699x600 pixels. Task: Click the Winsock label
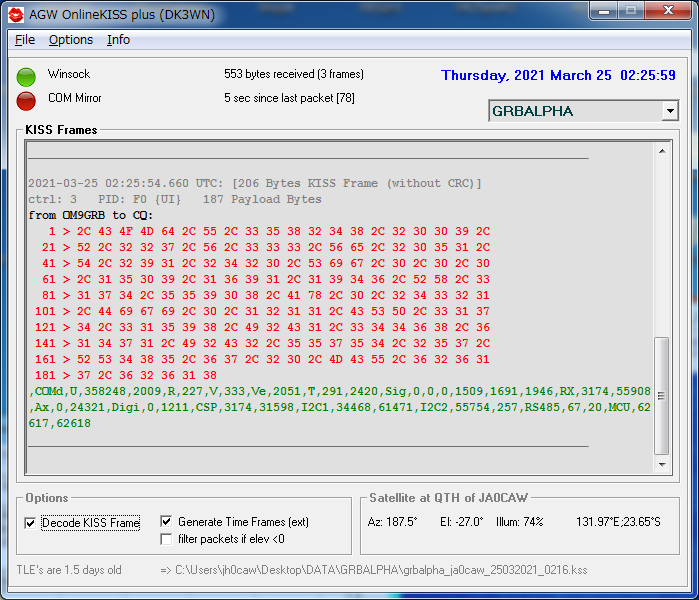pos(69,74)
